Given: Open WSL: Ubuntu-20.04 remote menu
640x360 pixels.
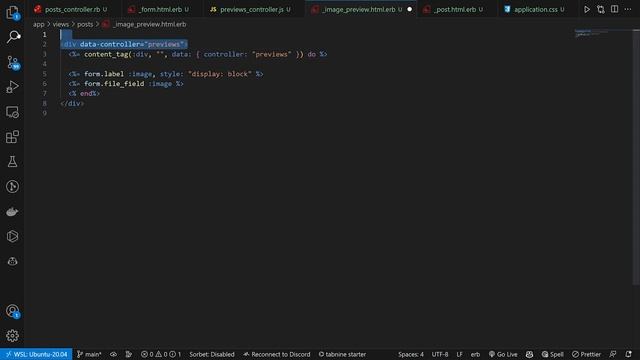Looking at the screenshot, I should tap(36, 354).
